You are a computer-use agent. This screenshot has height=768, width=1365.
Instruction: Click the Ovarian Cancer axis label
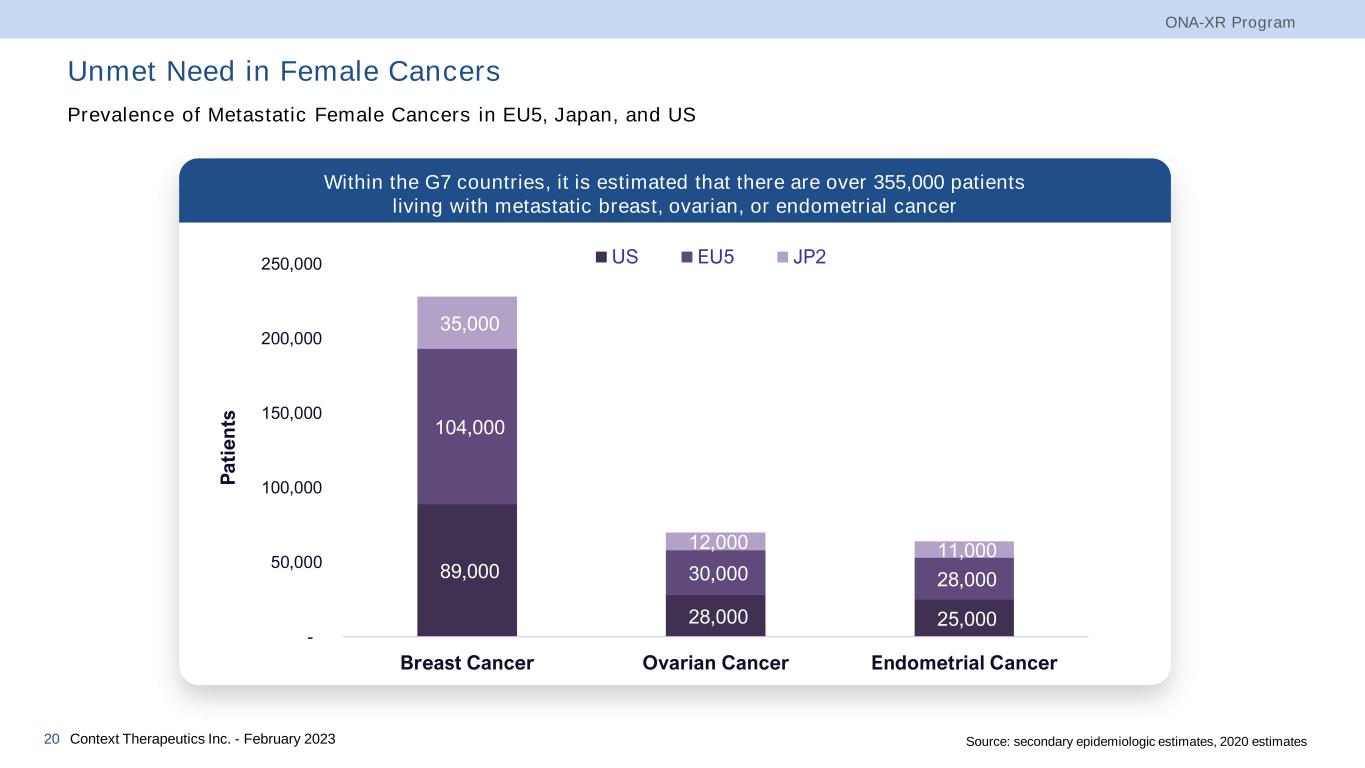tap(716, 663)
